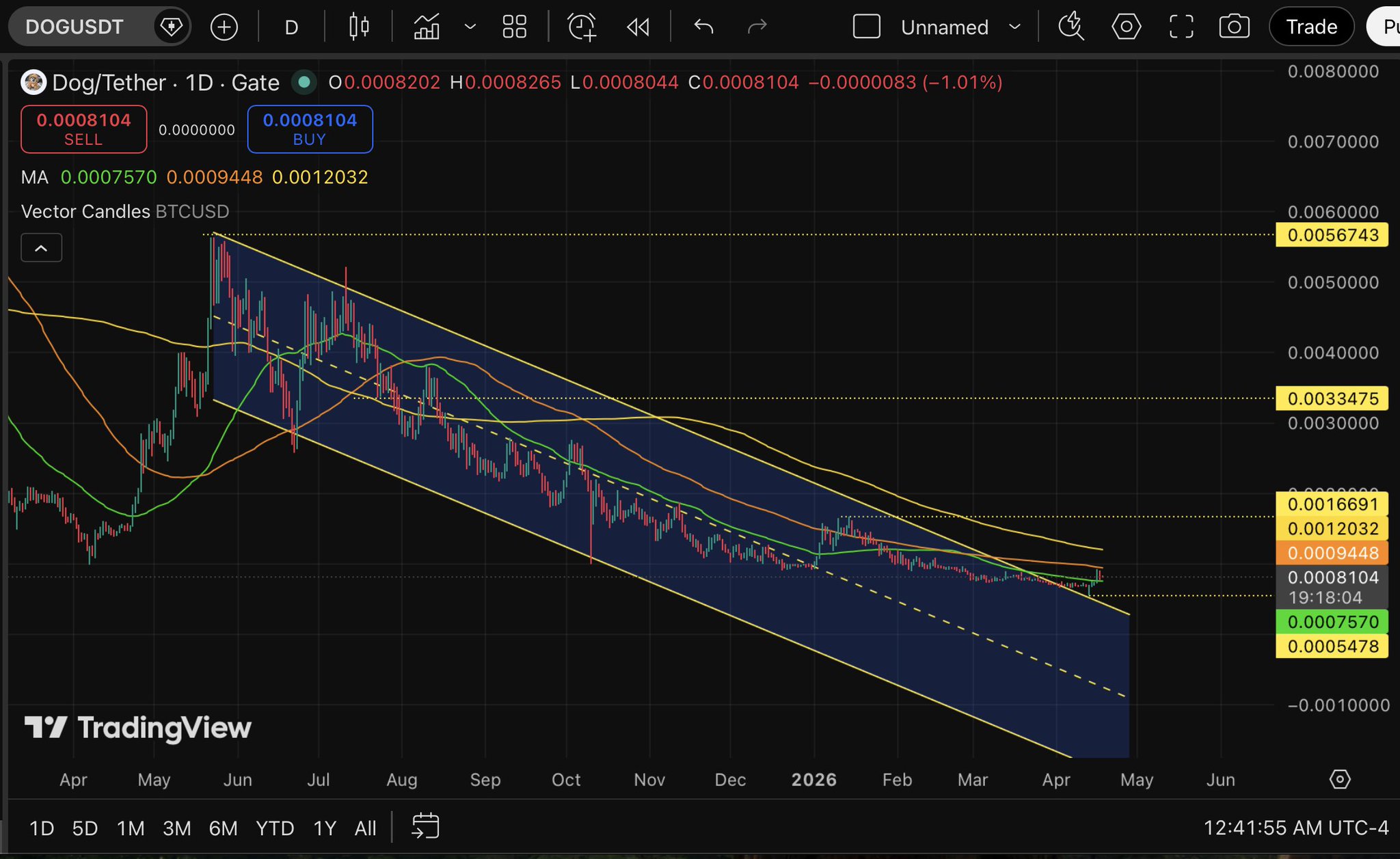Create an alert with the clock icon
This screenshot has height=859, width=1400.
point(582,27)
